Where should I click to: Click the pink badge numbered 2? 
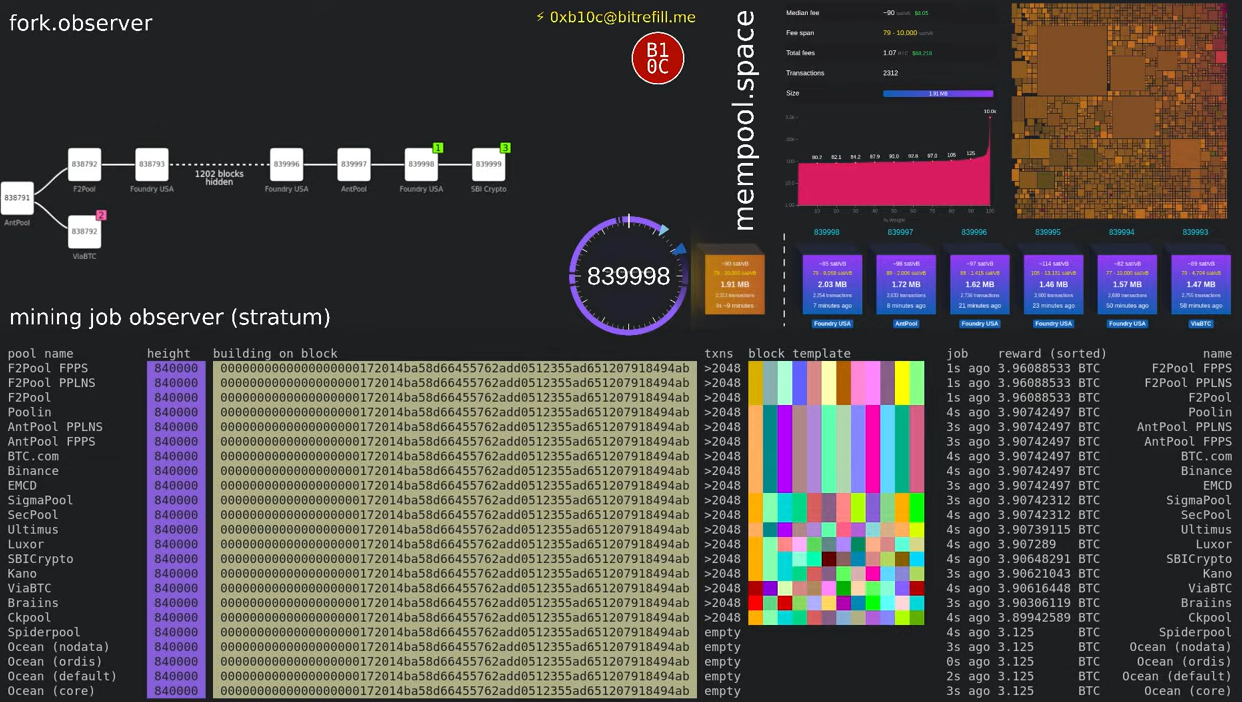100,215
